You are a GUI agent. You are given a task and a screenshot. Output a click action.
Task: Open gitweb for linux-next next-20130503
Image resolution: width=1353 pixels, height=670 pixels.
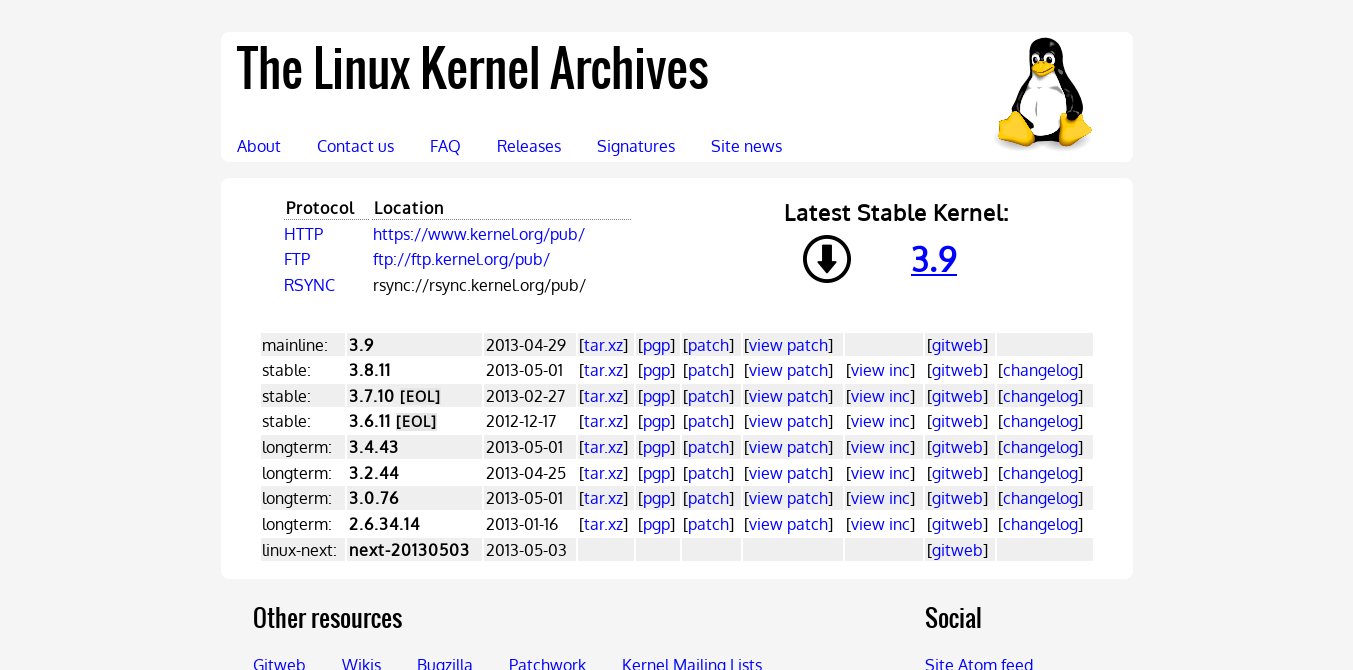coord(958,550)
